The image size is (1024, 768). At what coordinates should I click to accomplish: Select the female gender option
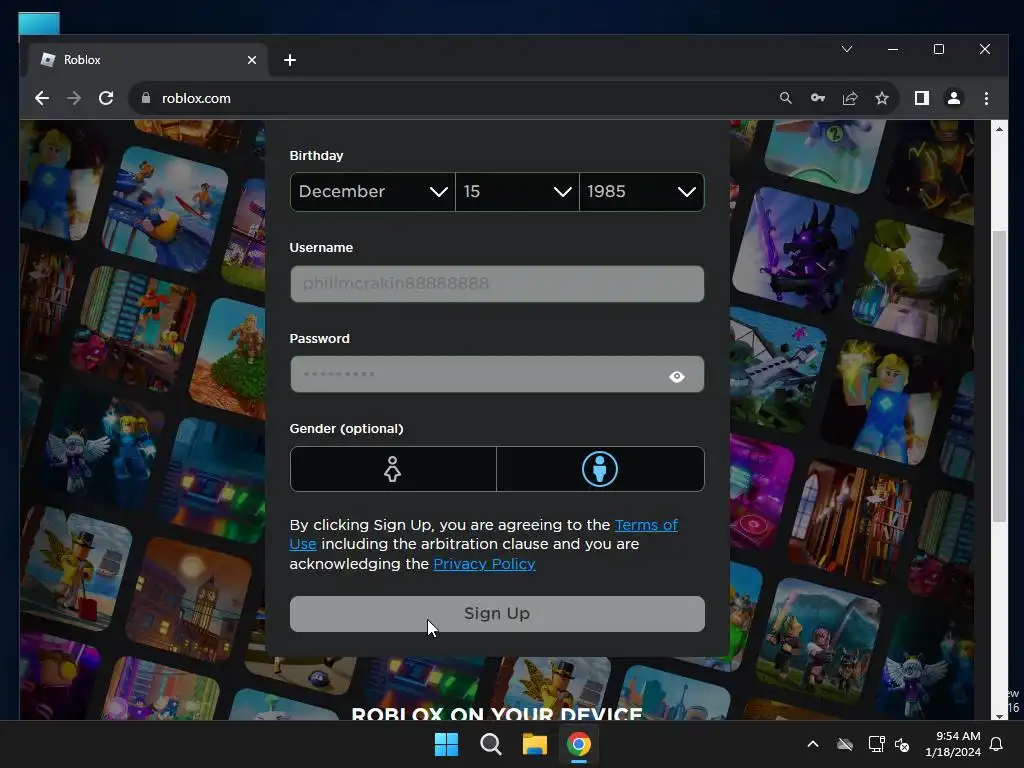tap(393, 469)
